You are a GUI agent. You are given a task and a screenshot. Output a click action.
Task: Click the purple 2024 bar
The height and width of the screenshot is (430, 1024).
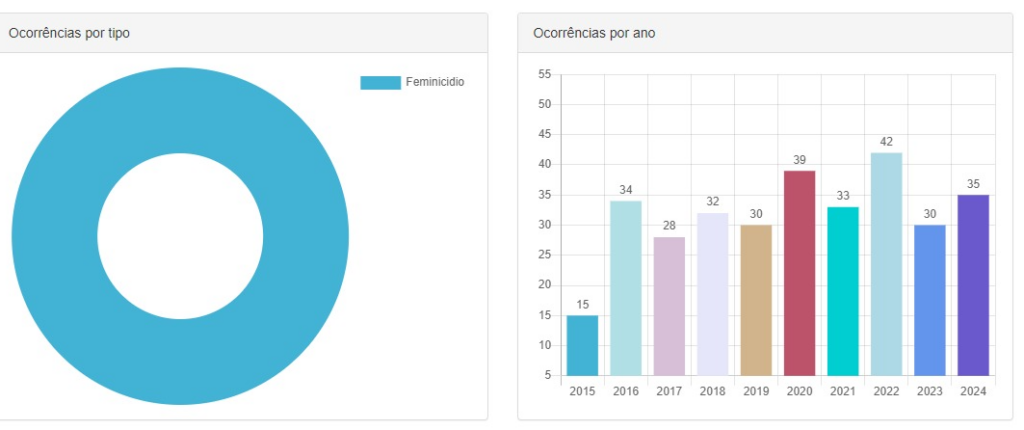[x=973, y=285]
